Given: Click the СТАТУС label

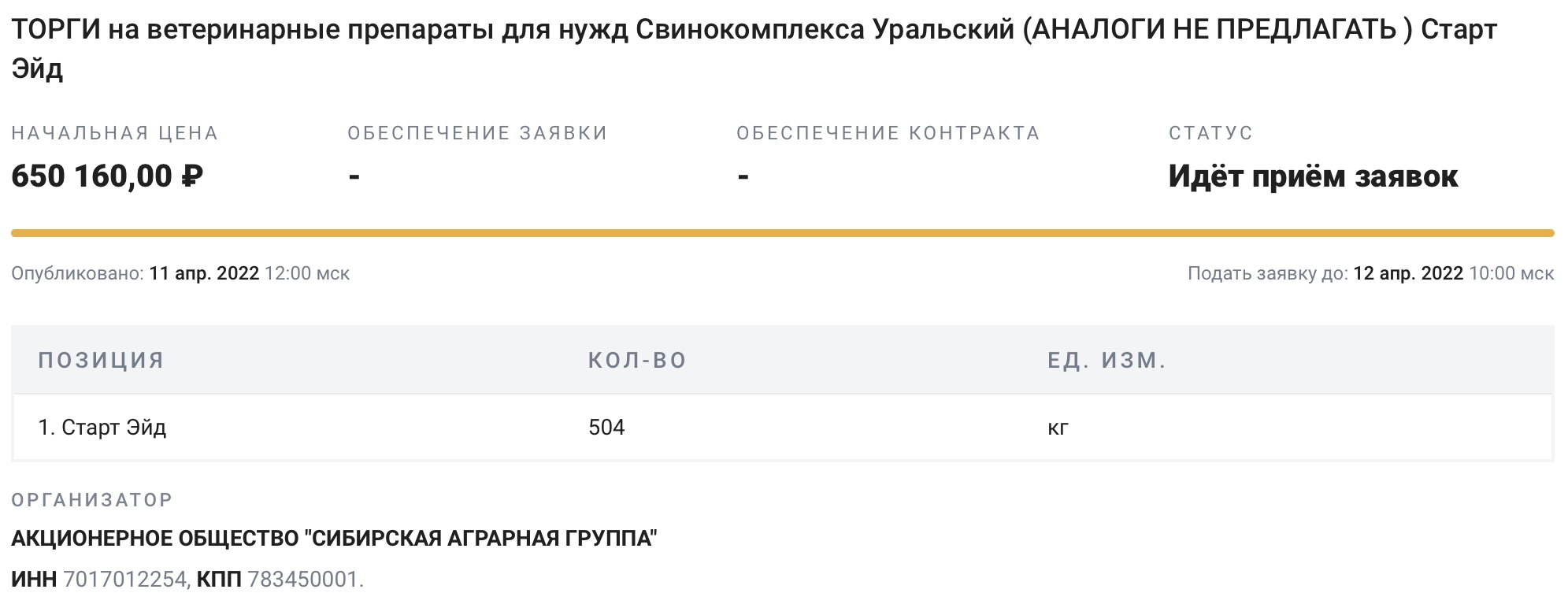Looking at the screenshot, I should pyautogui.click(x=1210, y=133).
